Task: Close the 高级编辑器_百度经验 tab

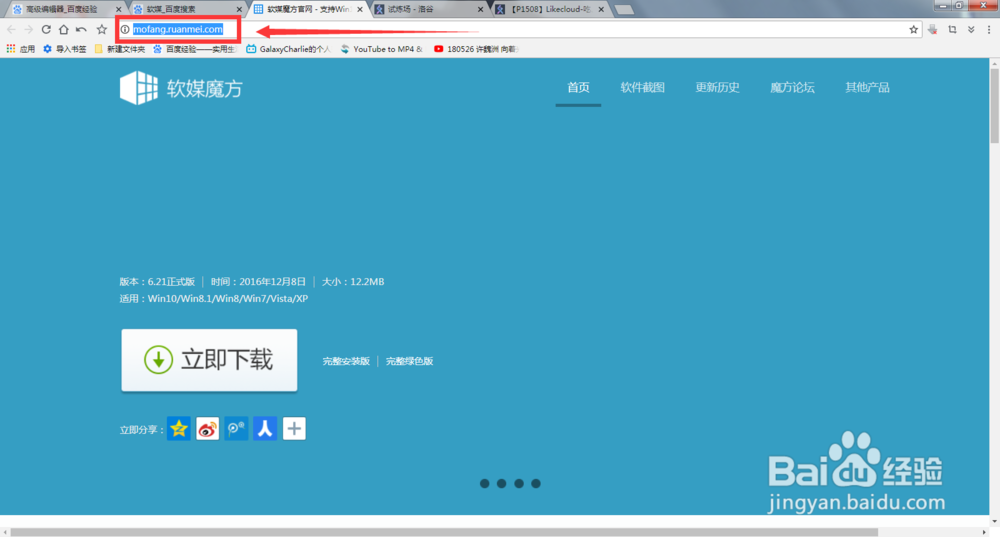Action: pyautogui.click(x=119, y=10)
